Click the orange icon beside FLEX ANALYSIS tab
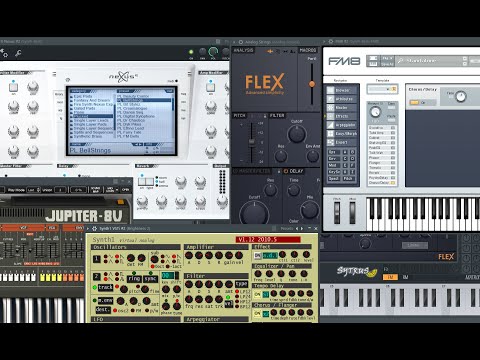The width and height of the screenshot is (480, 360). click(x=270, y=51)
